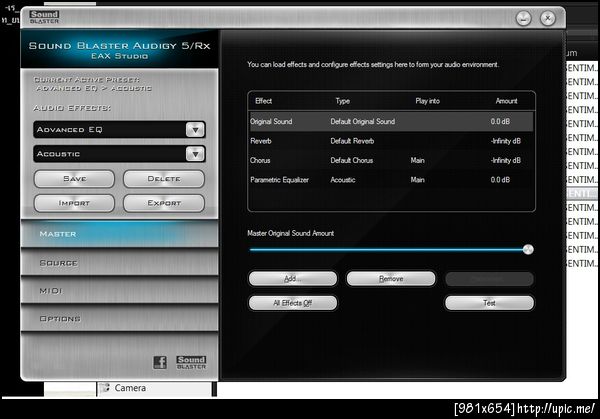The width and height of the screenshot is (600, 419).
Task: Click the Advanced EQ combo box field
Action: 119,130
